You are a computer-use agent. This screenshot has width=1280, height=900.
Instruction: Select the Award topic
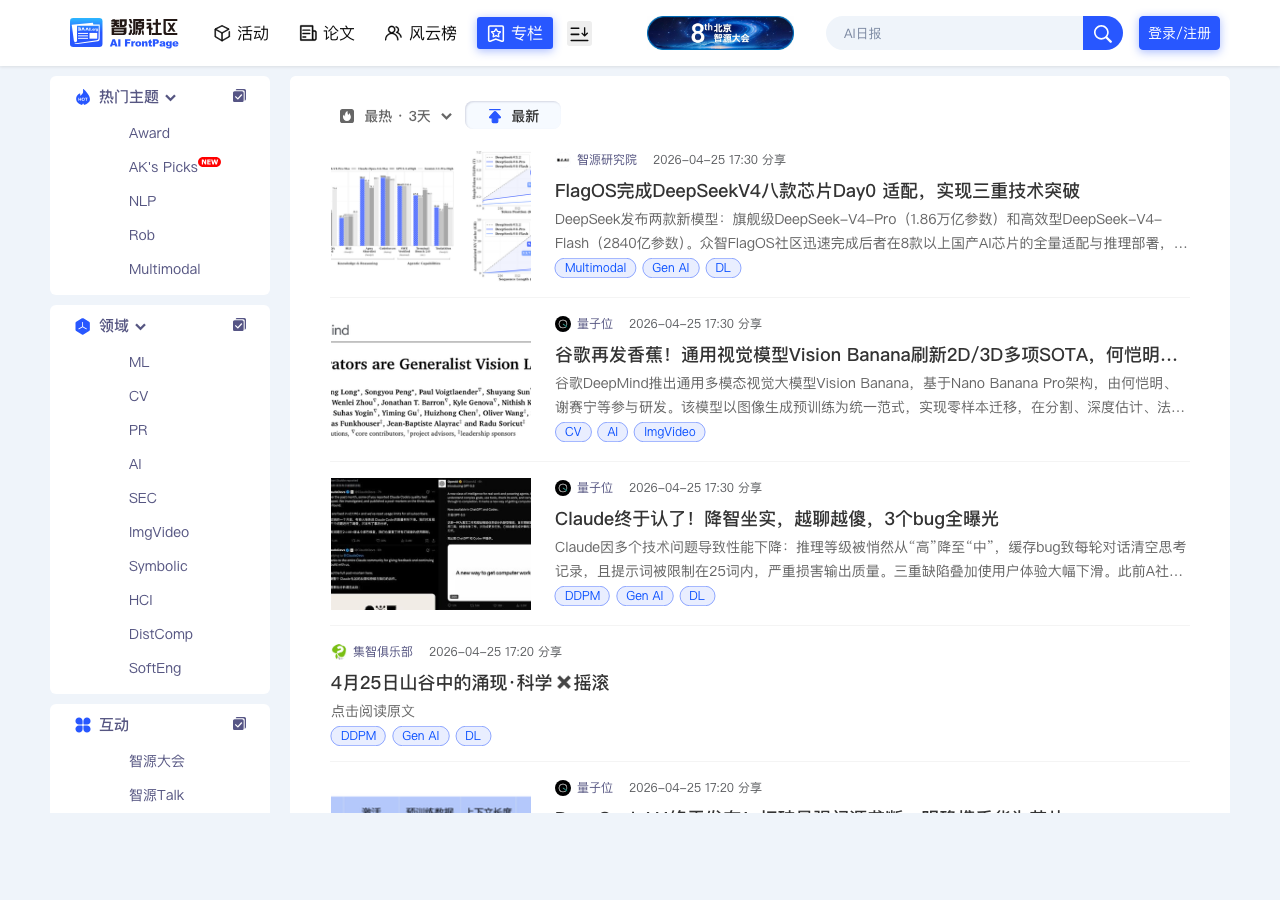click(x=149, y=133)
